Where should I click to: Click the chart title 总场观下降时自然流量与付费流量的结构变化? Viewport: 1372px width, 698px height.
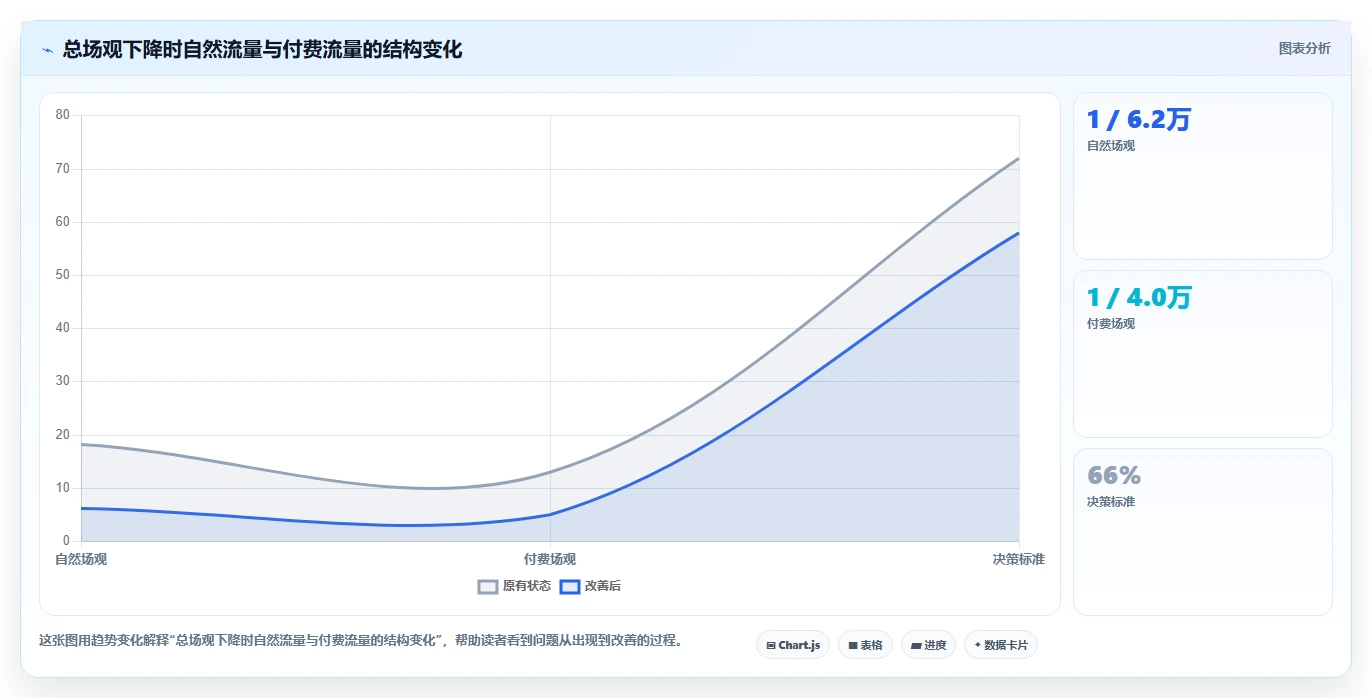262,49
